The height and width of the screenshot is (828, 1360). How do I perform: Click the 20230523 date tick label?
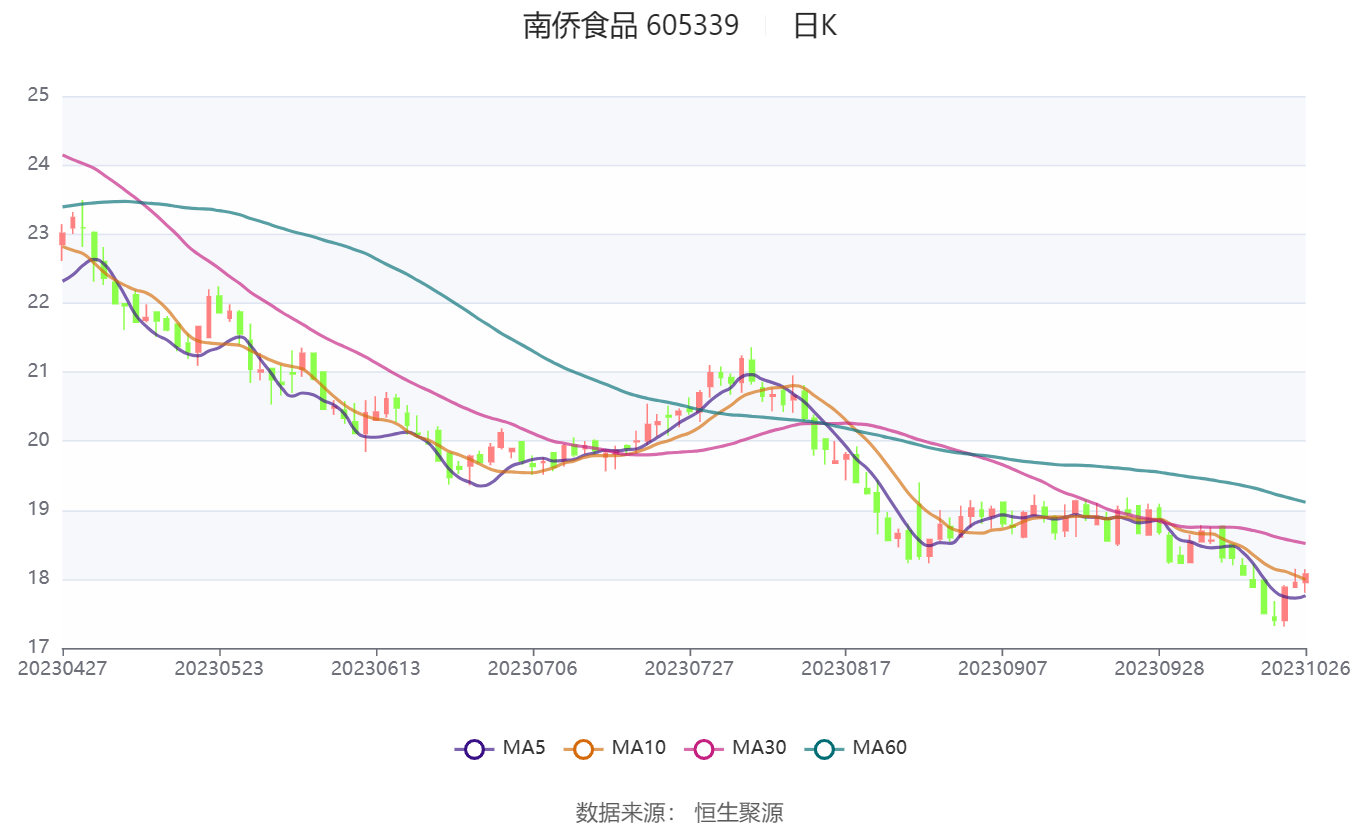(219, 668)
